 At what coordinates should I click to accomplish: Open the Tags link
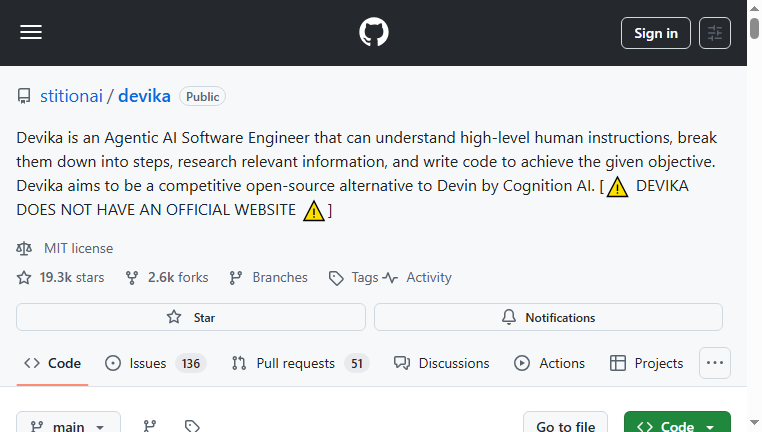coord(364,277)
